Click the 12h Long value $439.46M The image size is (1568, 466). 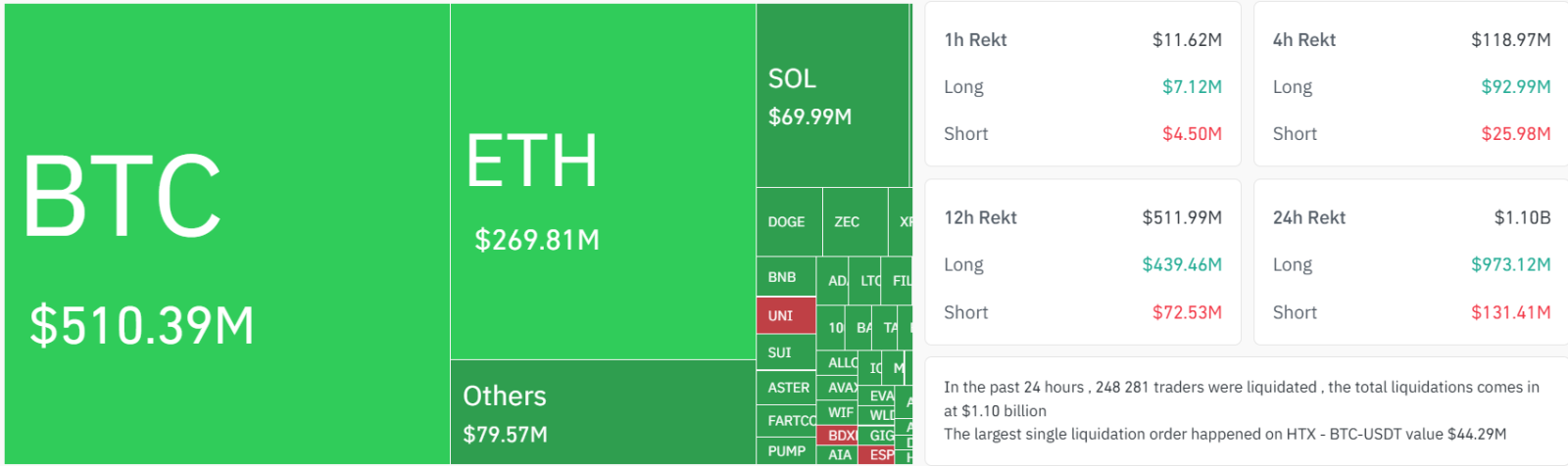click(1182, 265)
